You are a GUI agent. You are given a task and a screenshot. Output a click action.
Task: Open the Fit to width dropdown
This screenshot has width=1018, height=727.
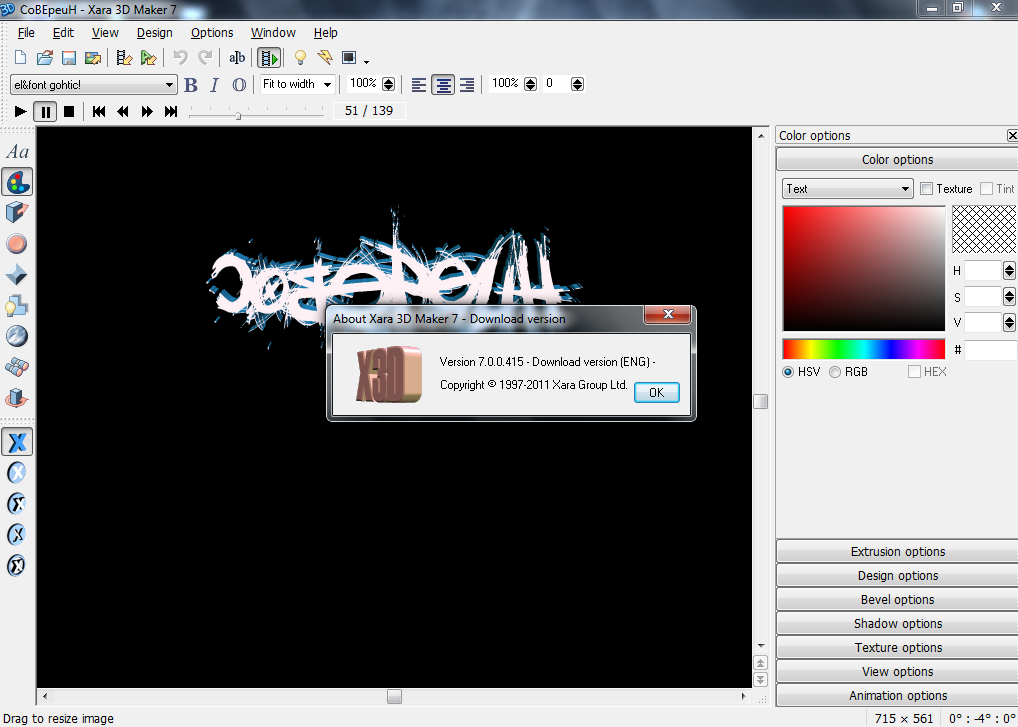click(296, 85)
